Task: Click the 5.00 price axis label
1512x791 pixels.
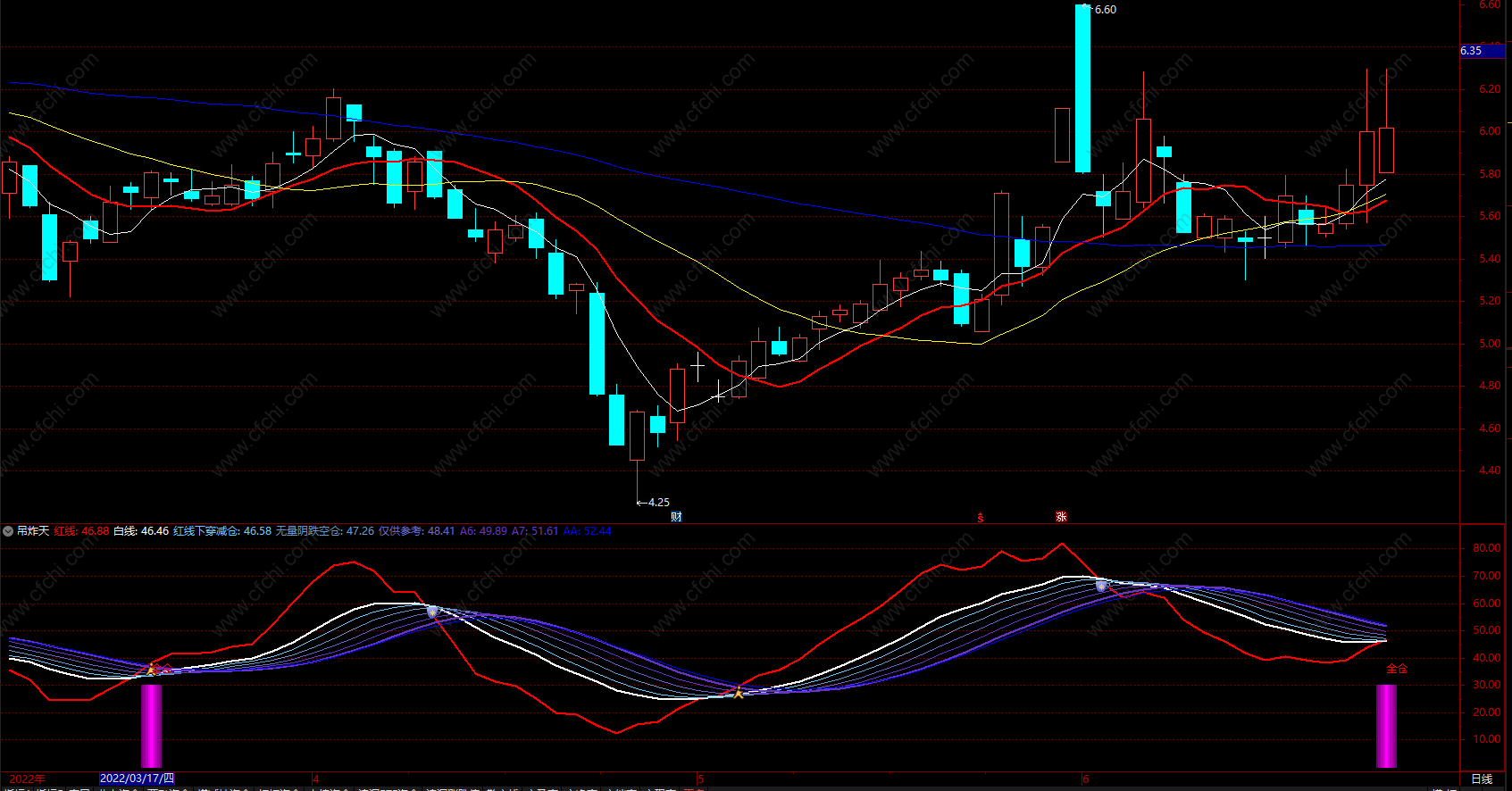Action: coord(1490,344)
